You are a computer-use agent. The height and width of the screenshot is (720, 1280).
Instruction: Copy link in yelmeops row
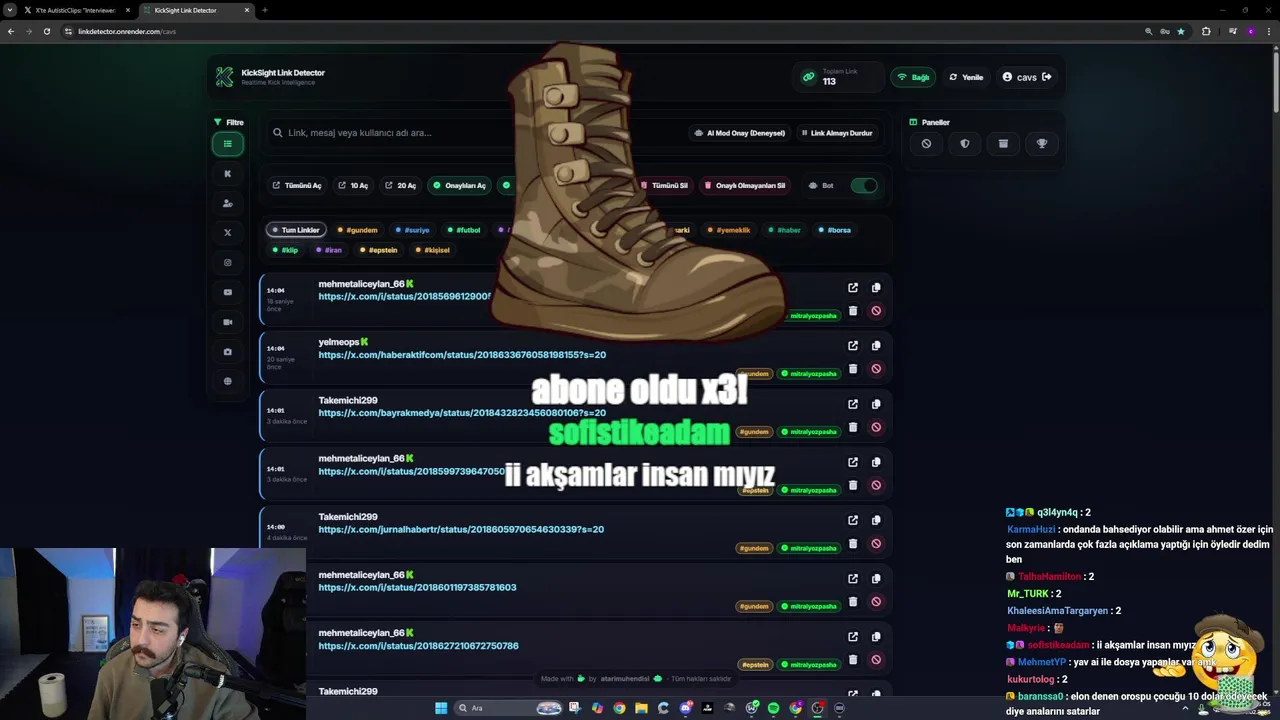coord(876,345)
